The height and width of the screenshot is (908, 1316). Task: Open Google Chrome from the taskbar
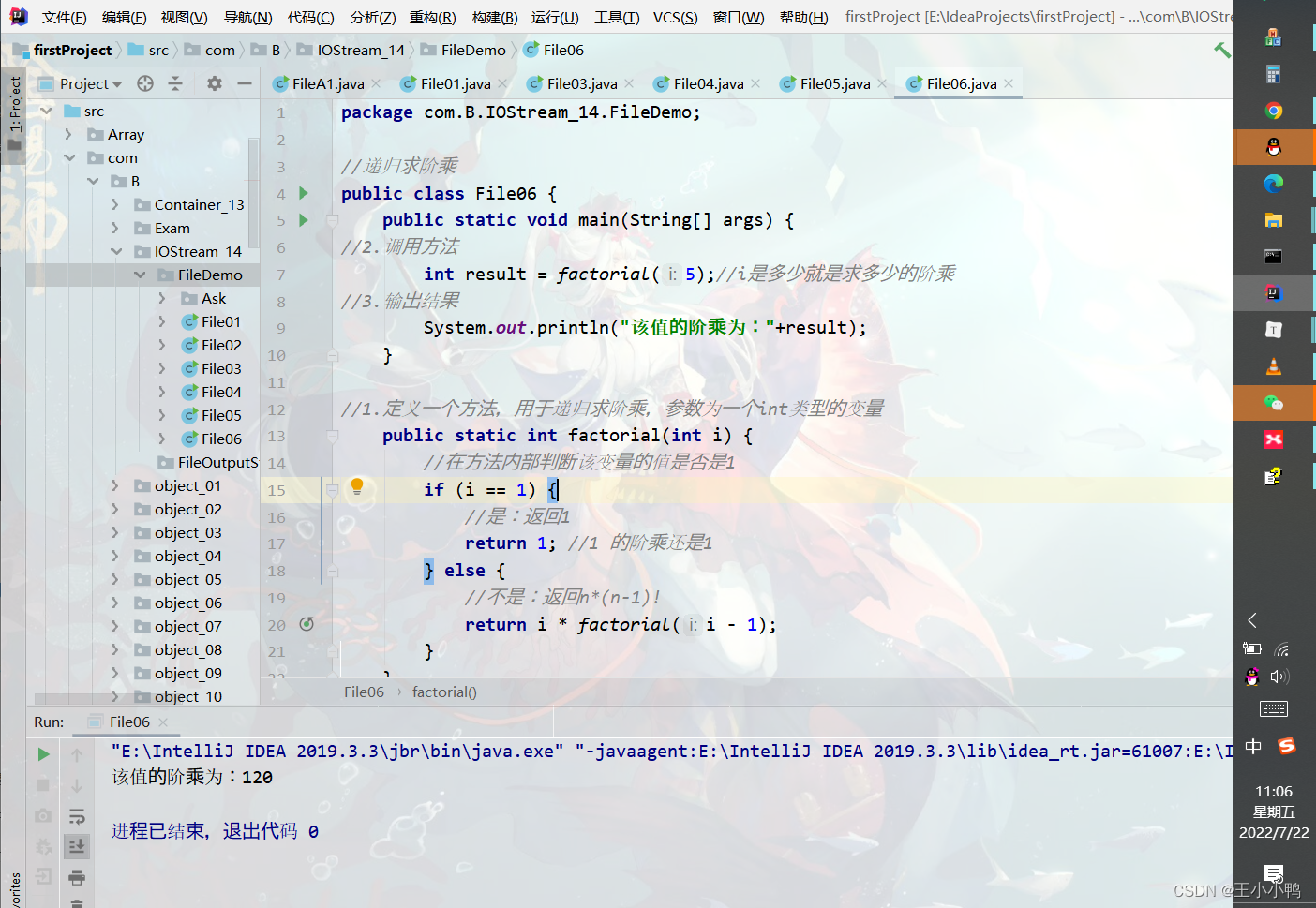(x=1273, y=111)
